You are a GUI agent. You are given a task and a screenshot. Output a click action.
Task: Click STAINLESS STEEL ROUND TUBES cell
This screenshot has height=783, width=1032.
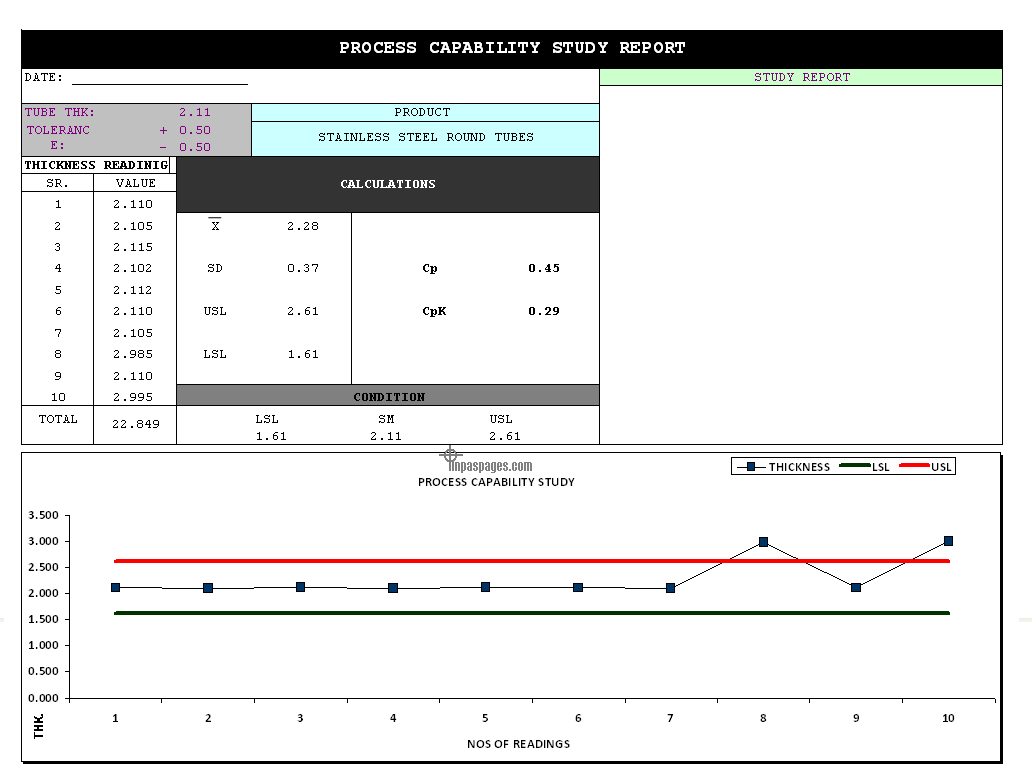425,138
